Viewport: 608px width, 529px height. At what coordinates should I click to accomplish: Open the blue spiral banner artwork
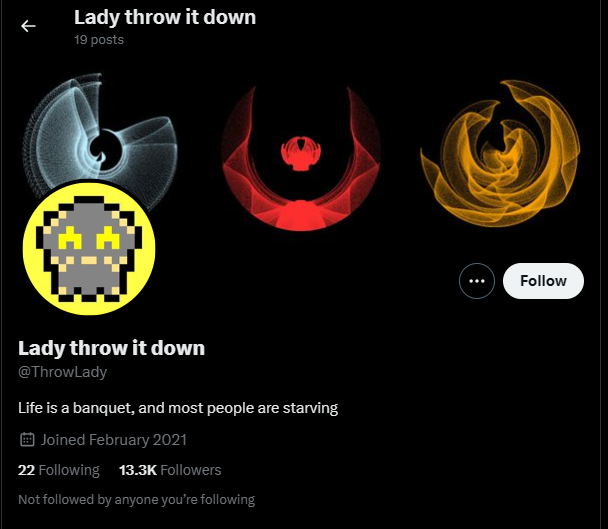click(100, 132)
